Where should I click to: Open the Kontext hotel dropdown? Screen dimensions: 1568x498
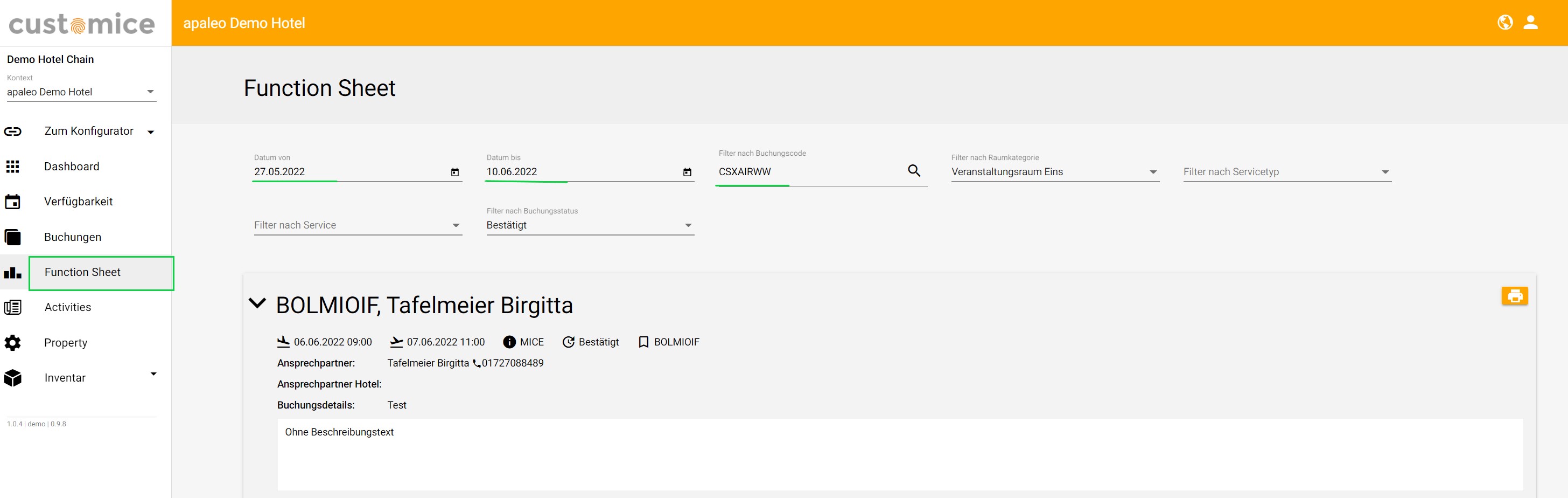click(81, 92)
